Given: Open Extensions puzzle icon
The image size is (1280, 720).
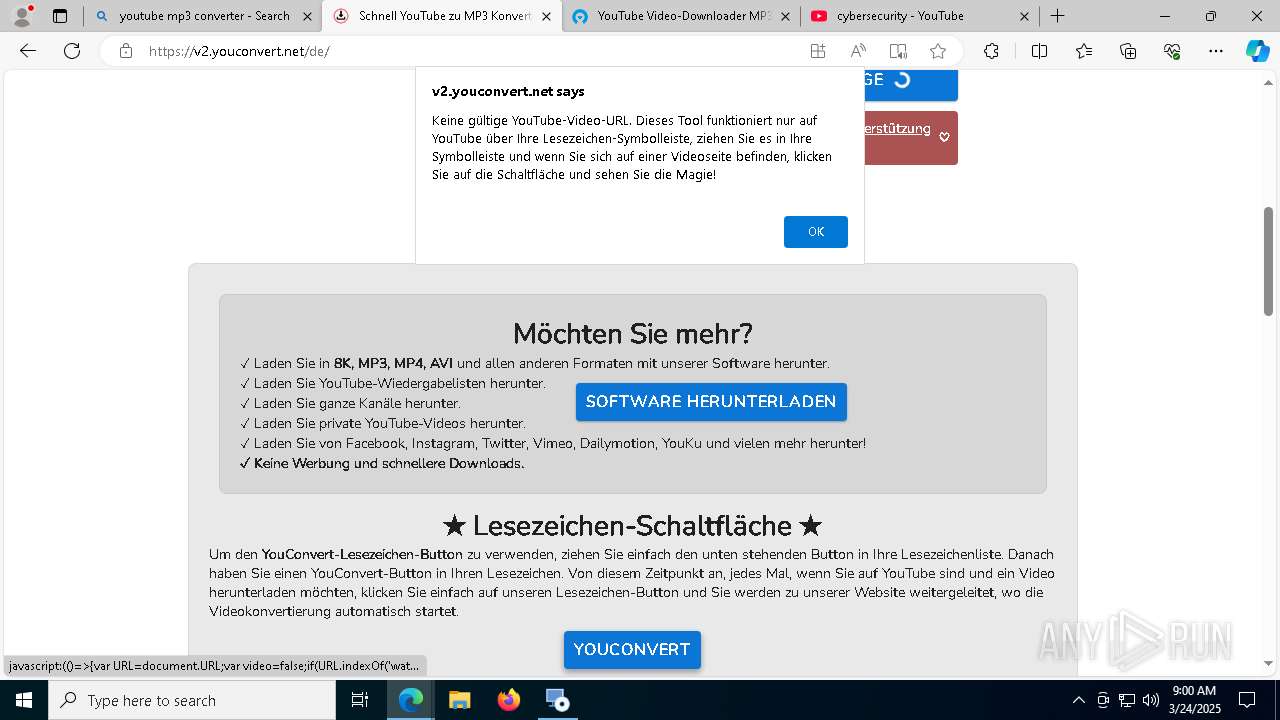Looking at the screenshot, I should coord(991,51).
